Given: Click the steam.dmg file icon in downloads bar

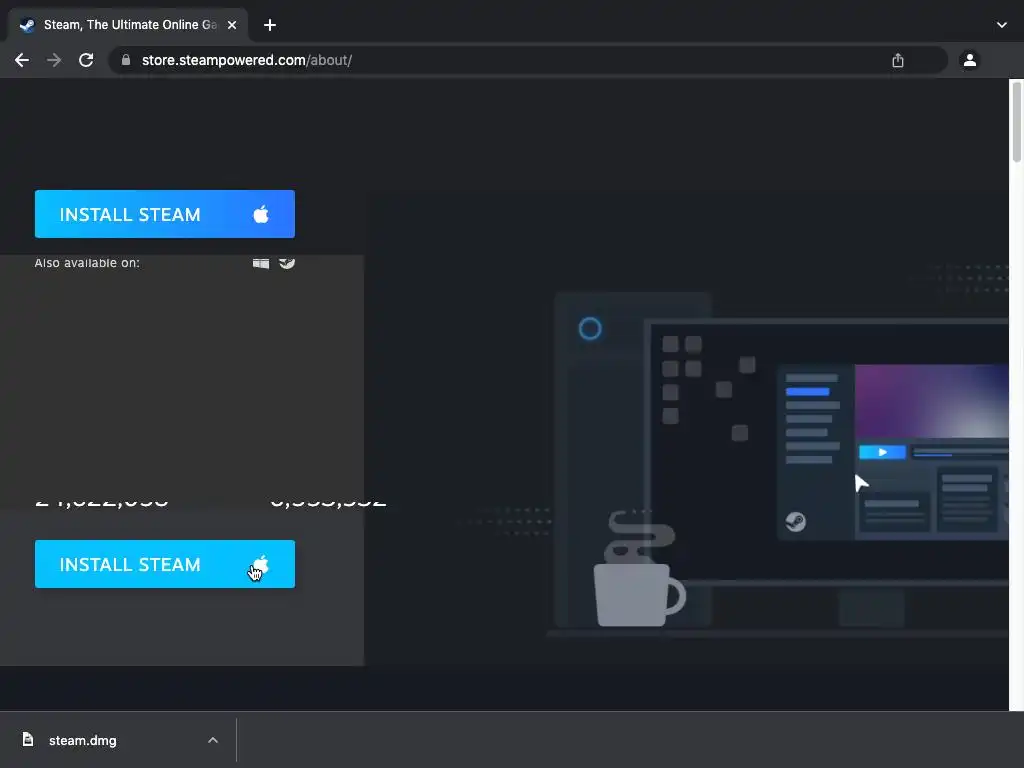Looking at the screenshot, I should (x=27, y=739).
